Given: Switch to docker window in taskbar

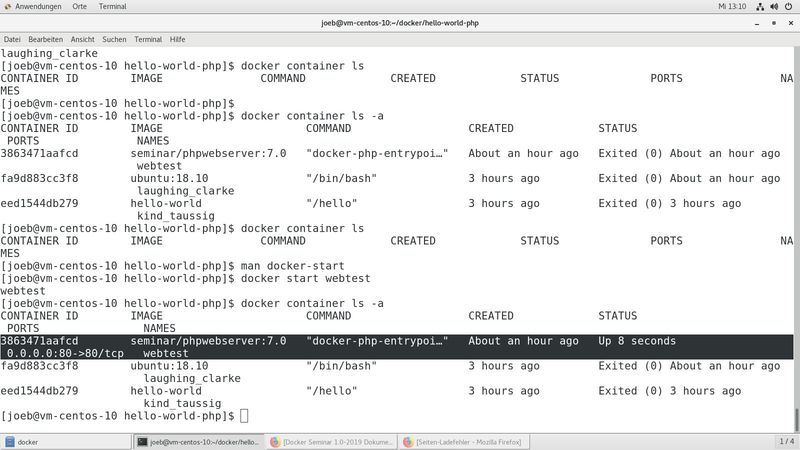Looking at the screenshot, I should point(66,442).
